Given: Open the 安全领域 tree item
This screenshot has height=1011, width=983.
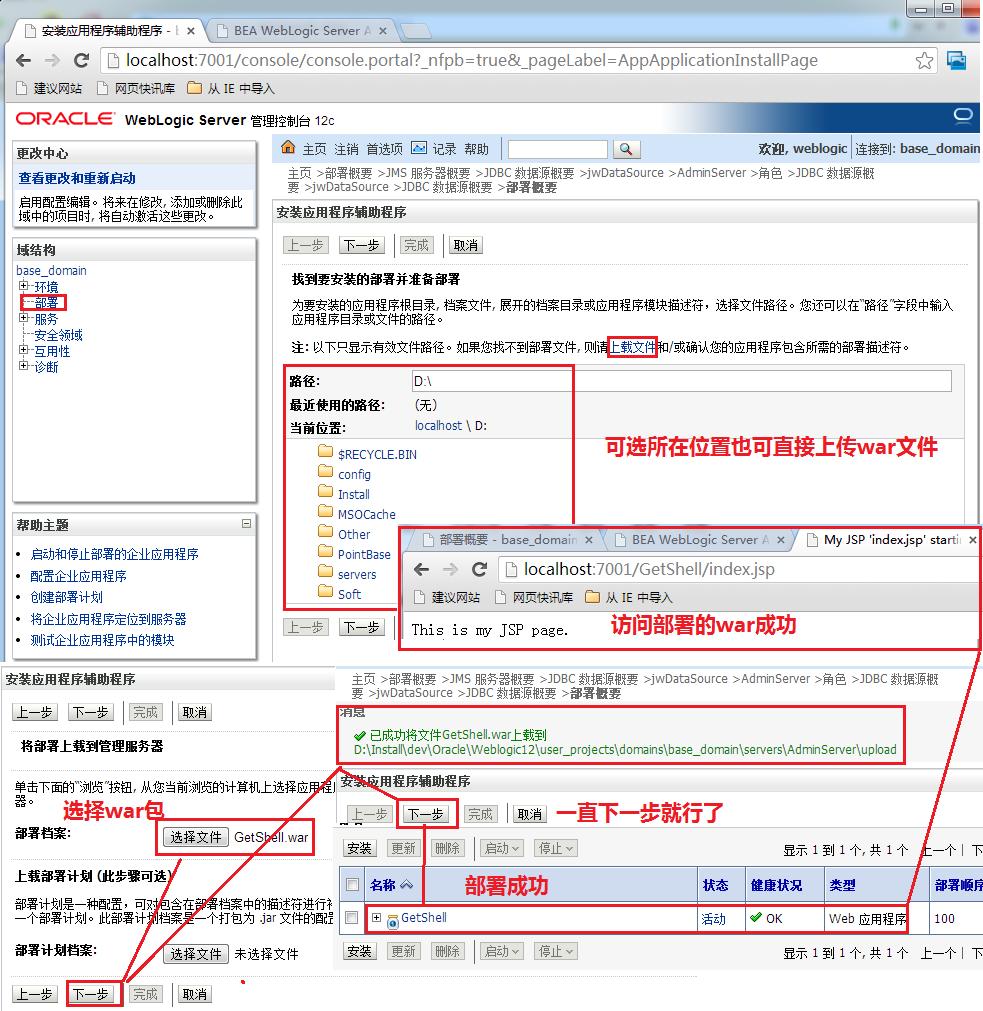Looking at the screenshot, I should [58, 335].
